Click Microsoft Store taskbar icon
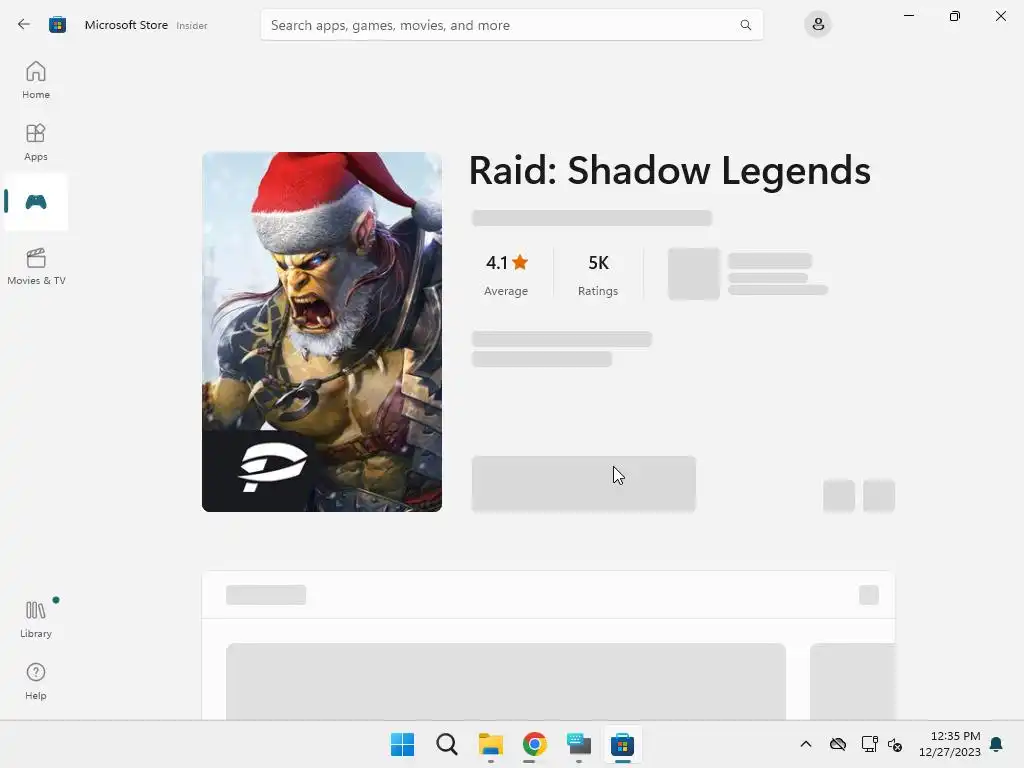 [x=622, y=744]
